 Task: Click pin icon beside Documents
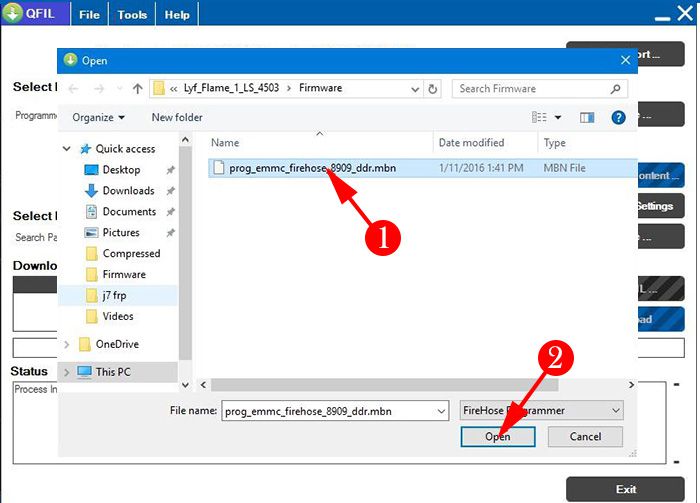tap(170, 212)
